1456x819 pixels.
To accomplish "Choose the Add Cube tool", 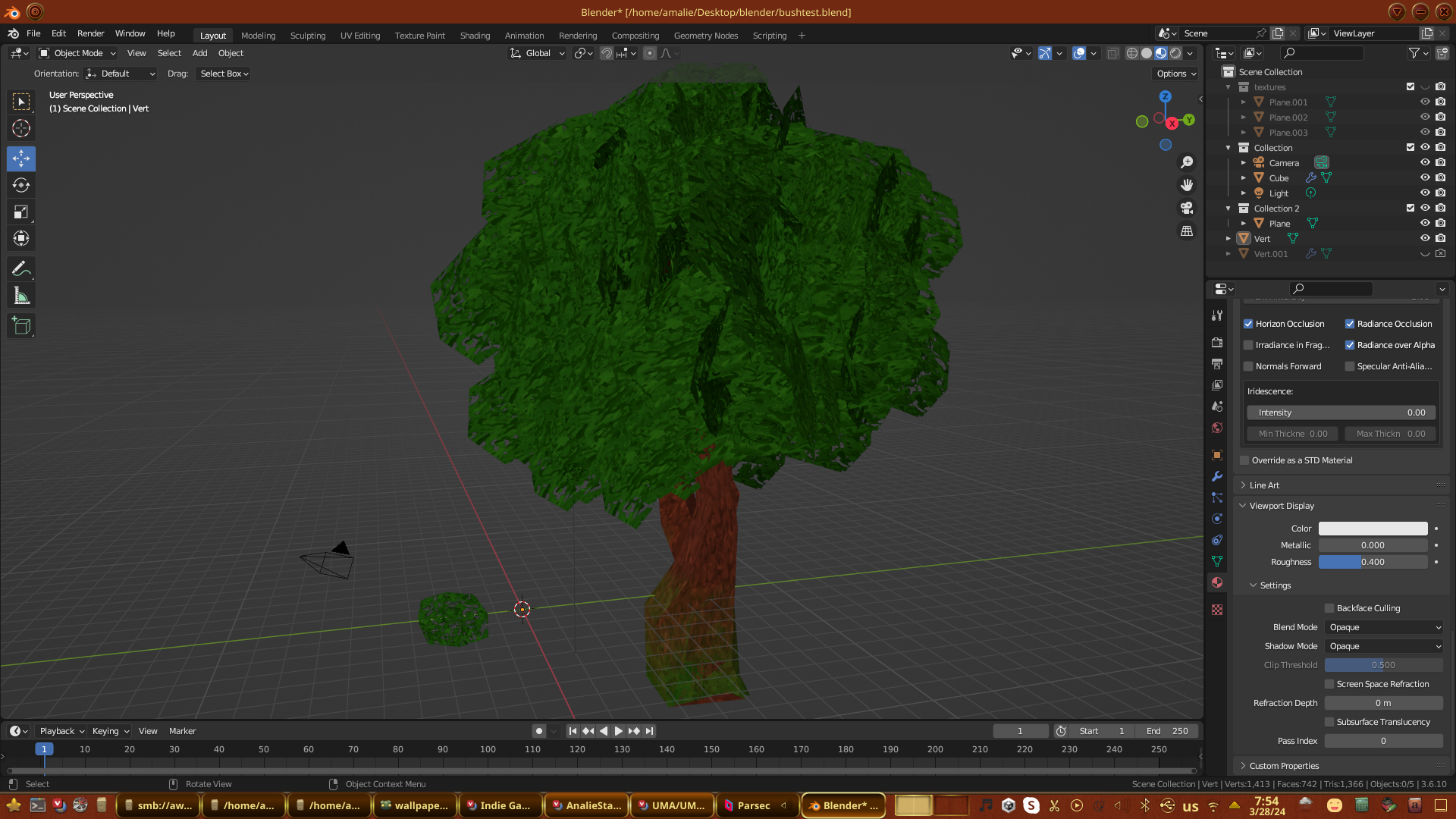I will click(x=21, y=326).
